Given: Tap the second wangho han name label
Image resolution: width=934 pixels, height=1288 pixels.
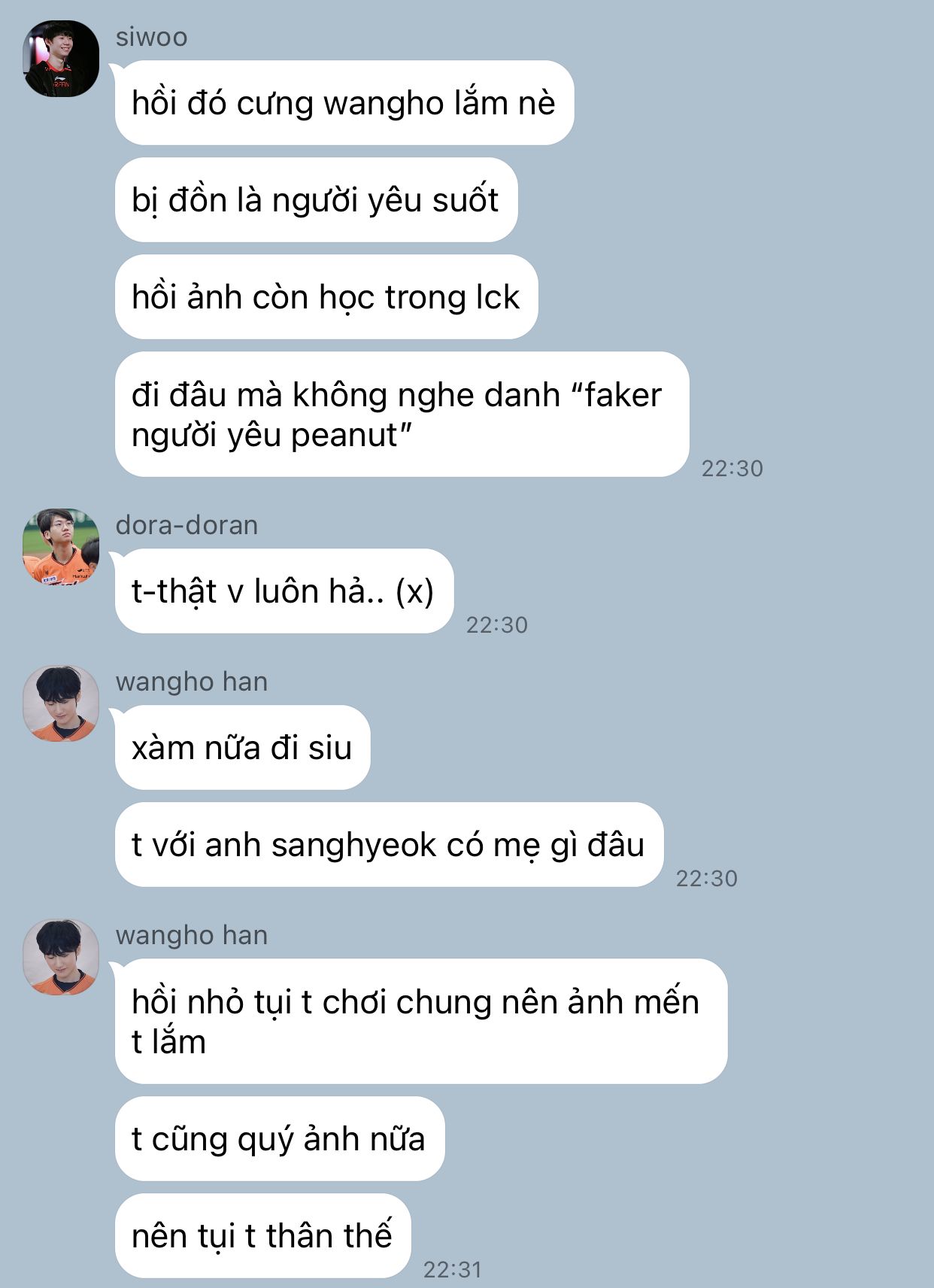Looking at the screenshot, I should 192,935.
